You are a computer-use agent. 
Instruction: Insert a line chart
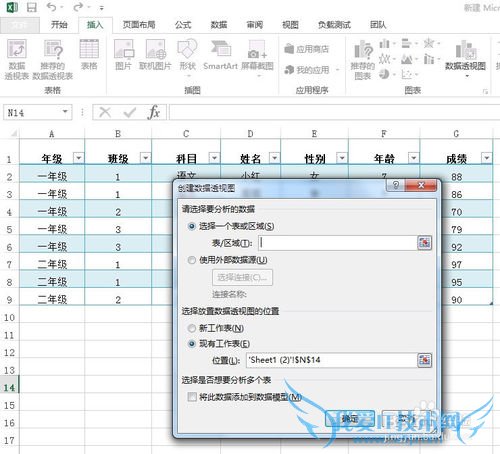[x=387, y=59]
